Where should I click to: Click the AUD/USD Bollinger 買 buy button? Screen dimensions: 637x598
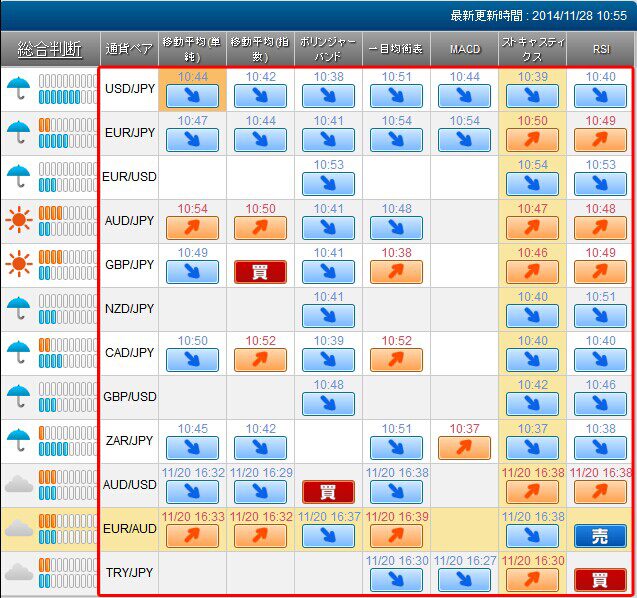pyautogui.click(x=328, y=492)
